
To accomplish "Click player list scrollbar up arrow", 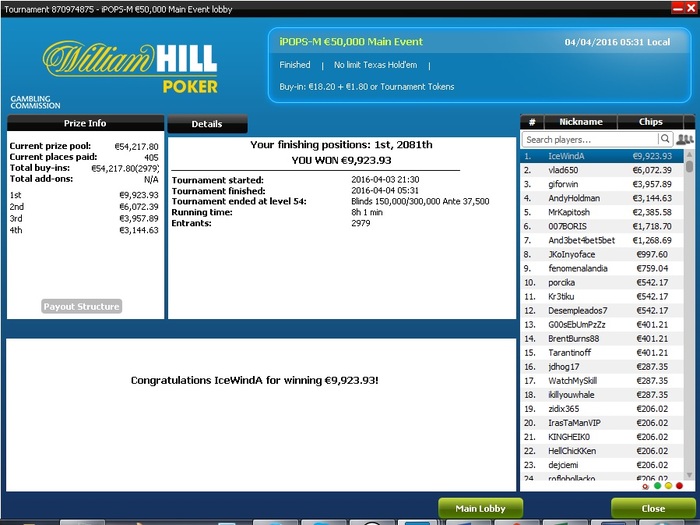I will coord(689,154).
